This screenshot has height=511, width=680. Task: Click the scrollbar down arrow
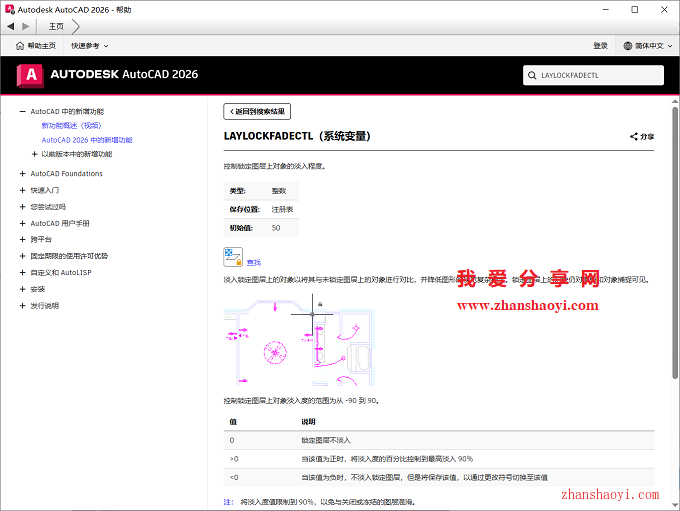675,505
